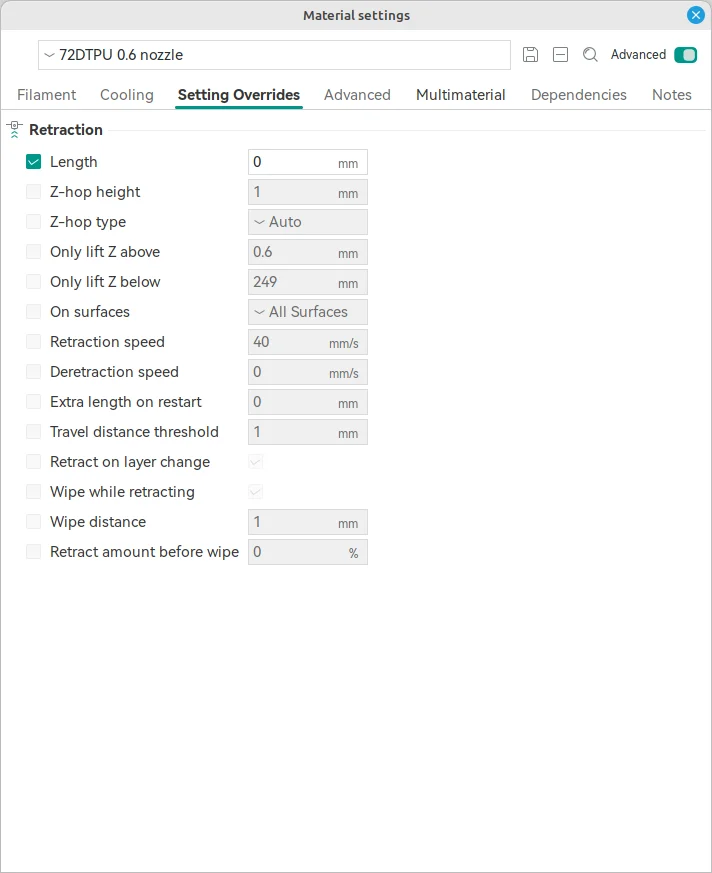
Task: Open the Multimaterial tab
Action: coord(460,95)
